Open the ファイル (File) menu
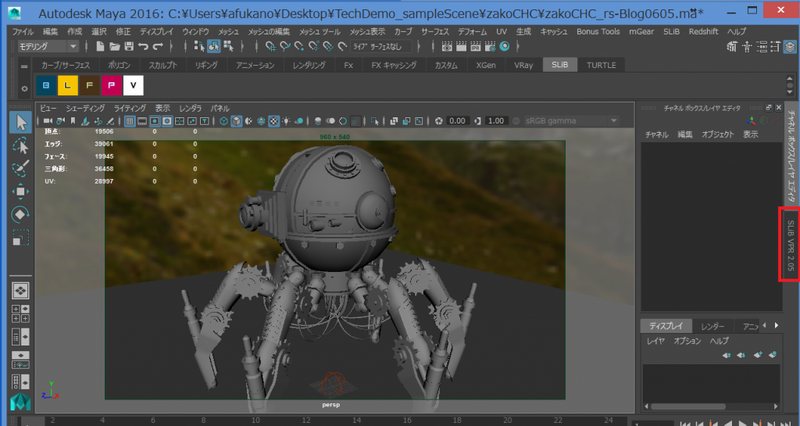The width and height of the screenshot is (800, 426). tap(22, 32)
